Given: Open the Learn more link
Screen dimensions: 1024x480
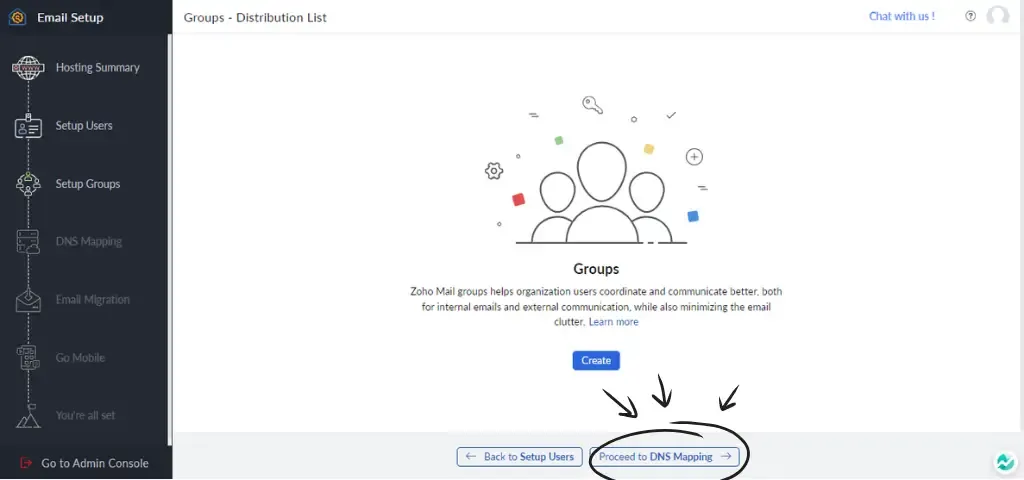Looking at the screenshot, I should 613,322.
